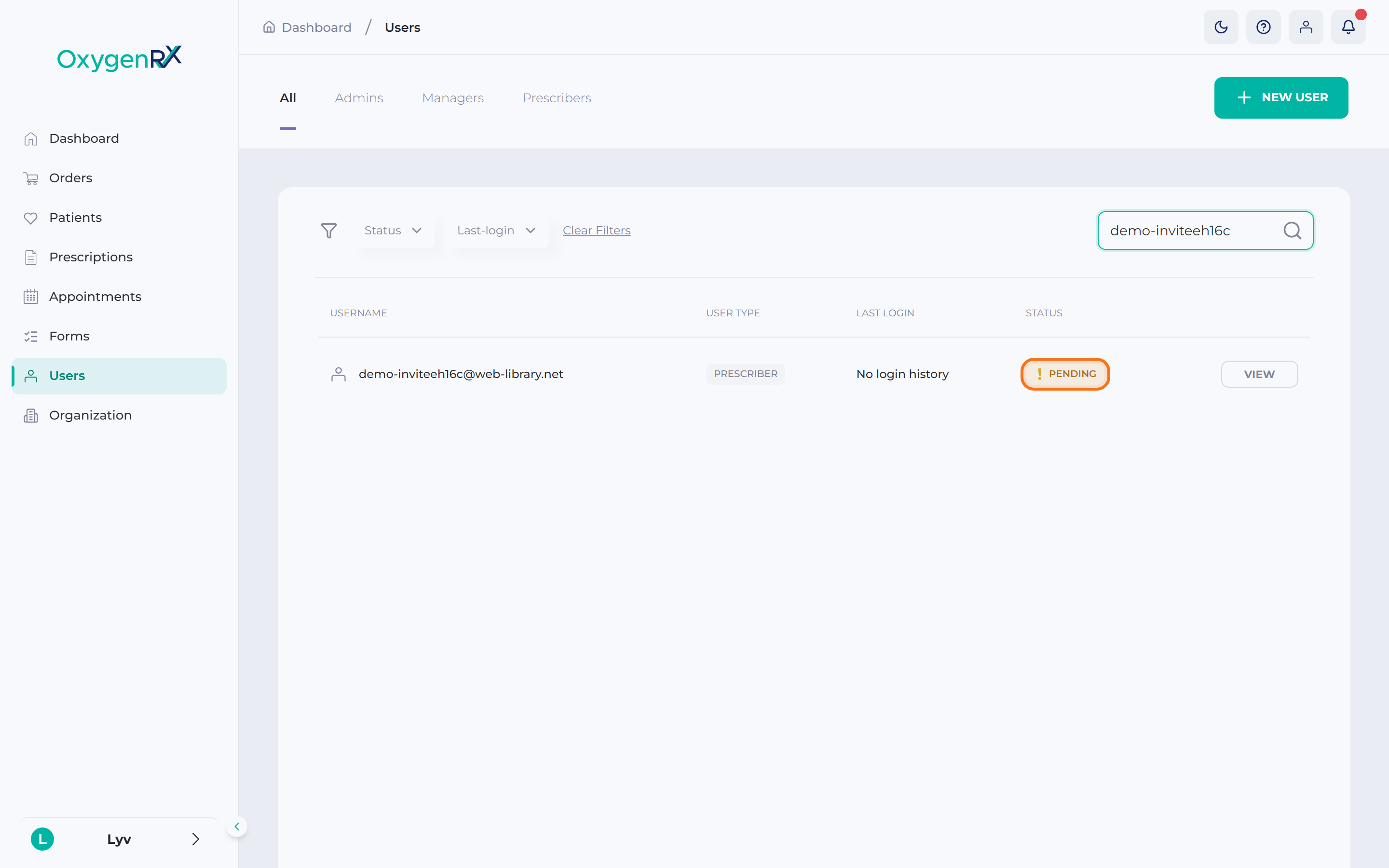The width and height of the screenshot is (1389, 868).
Task: Expand the Lyv account chevron
Action: 196,839
